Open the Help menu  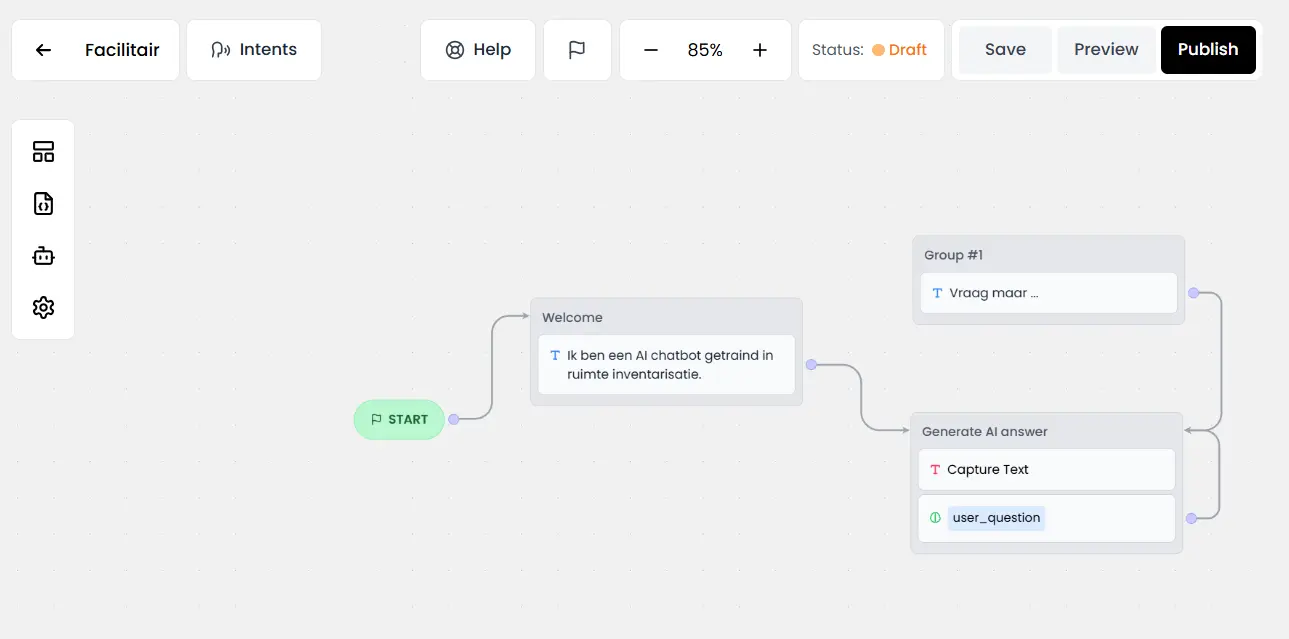(478, 50)
